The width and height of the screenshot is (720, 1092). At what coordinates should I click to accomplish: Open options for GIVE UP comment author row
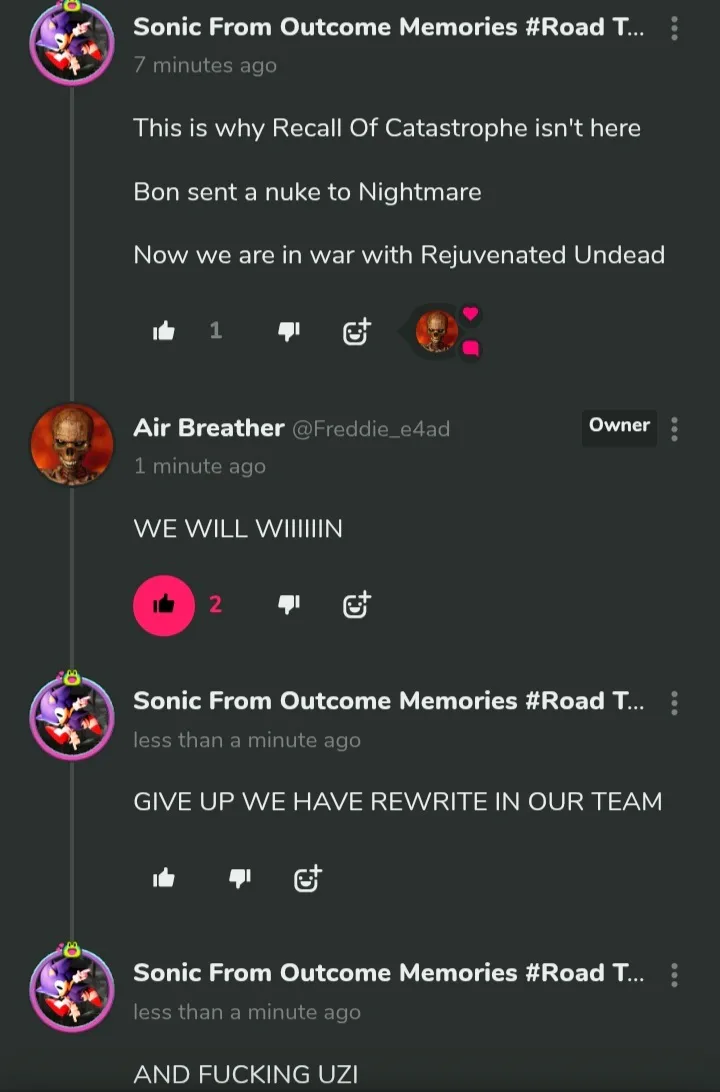[x=674, y=703]
